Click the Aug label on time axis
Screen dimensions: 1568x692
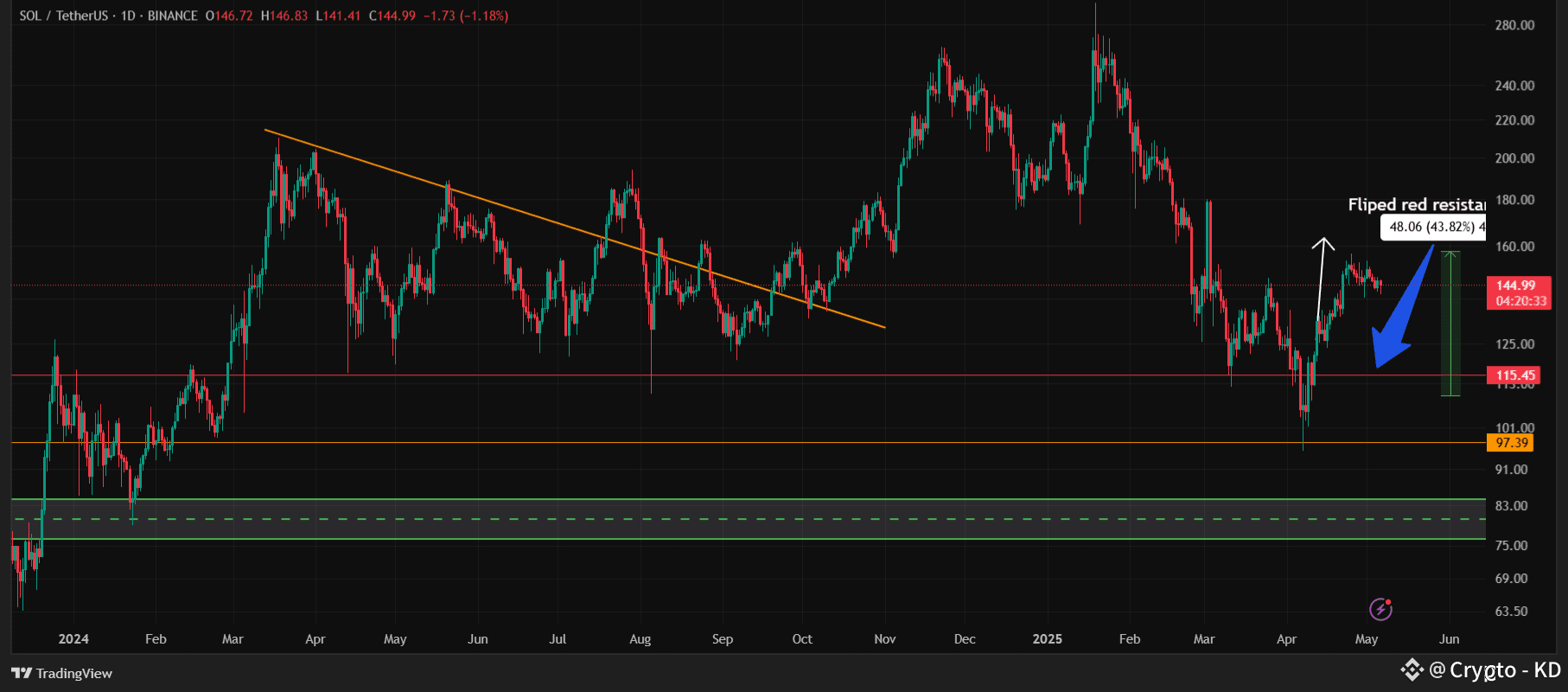[x=640, y=639]
